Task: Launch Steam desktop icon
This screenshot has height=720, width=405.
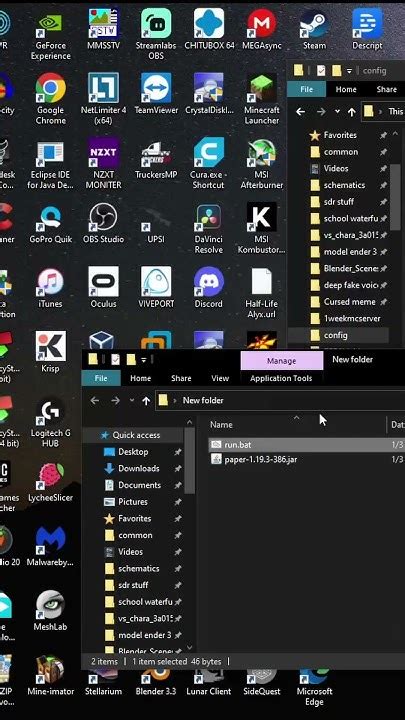Action: pos(314,30)
